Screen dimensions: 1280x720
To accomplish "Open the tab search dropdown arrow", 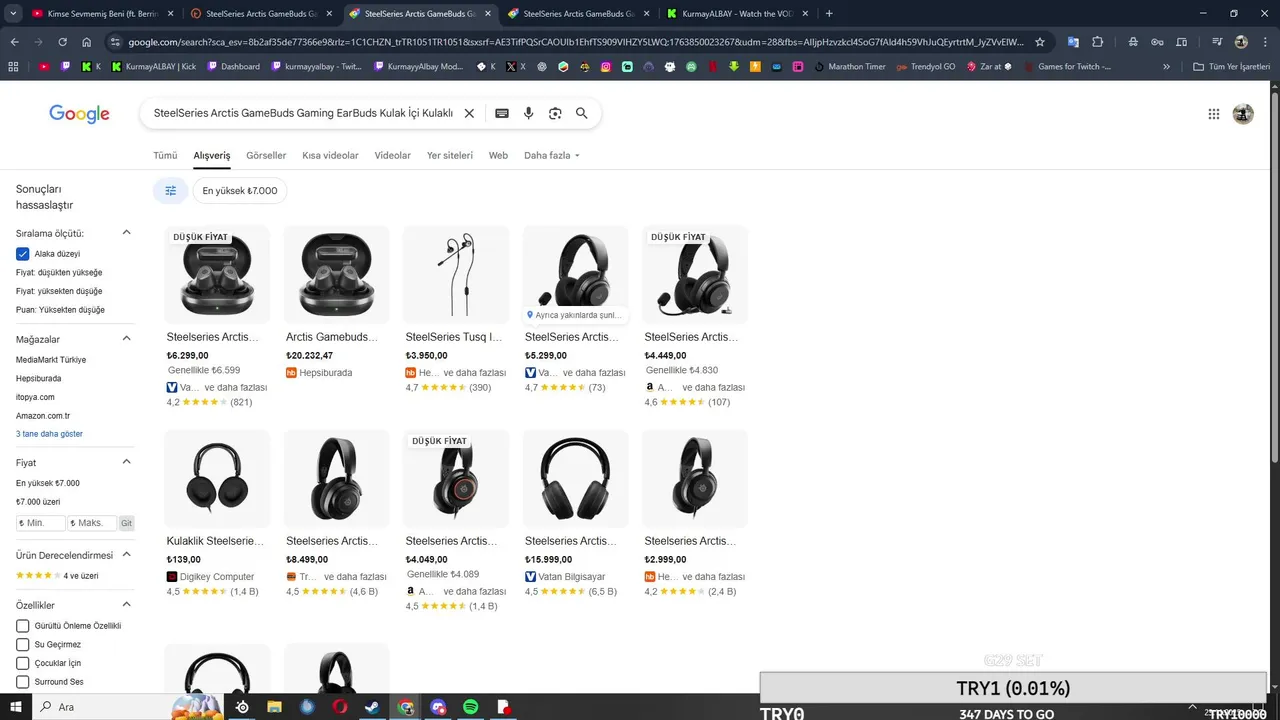I will (14, 14).
